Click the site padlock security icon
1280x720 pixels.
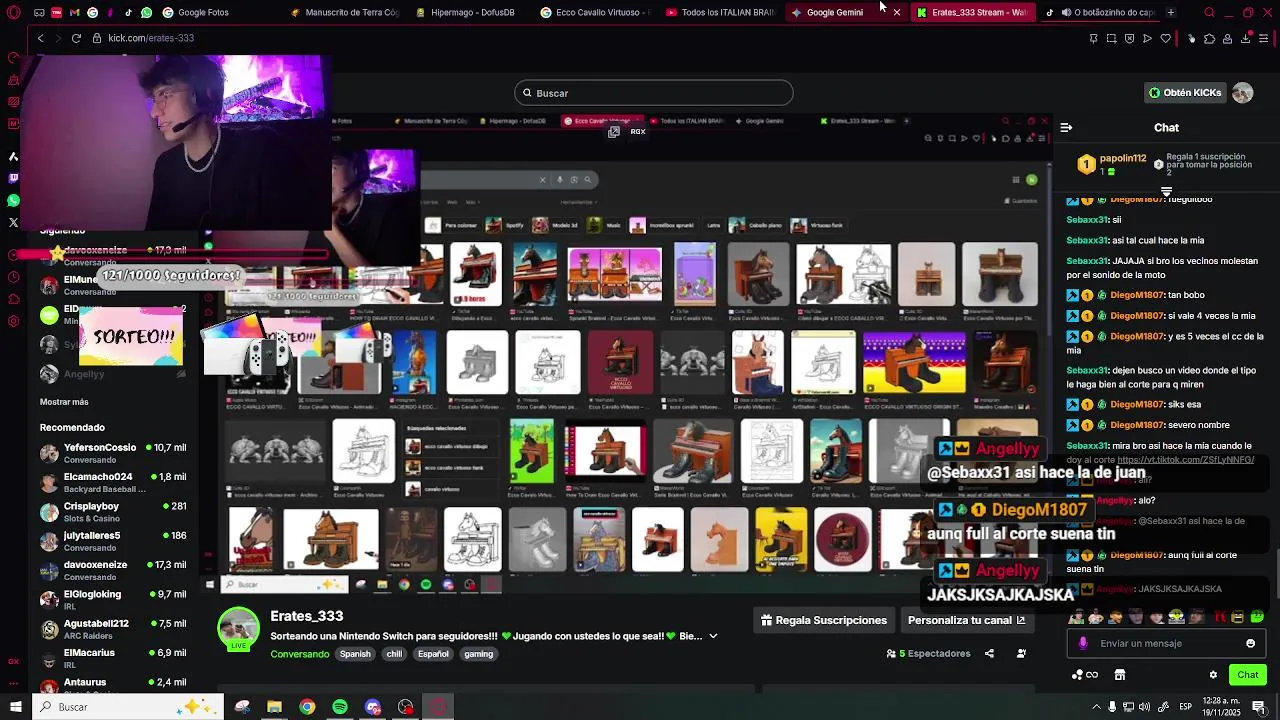pyautogui.click(x=97, y=38)
